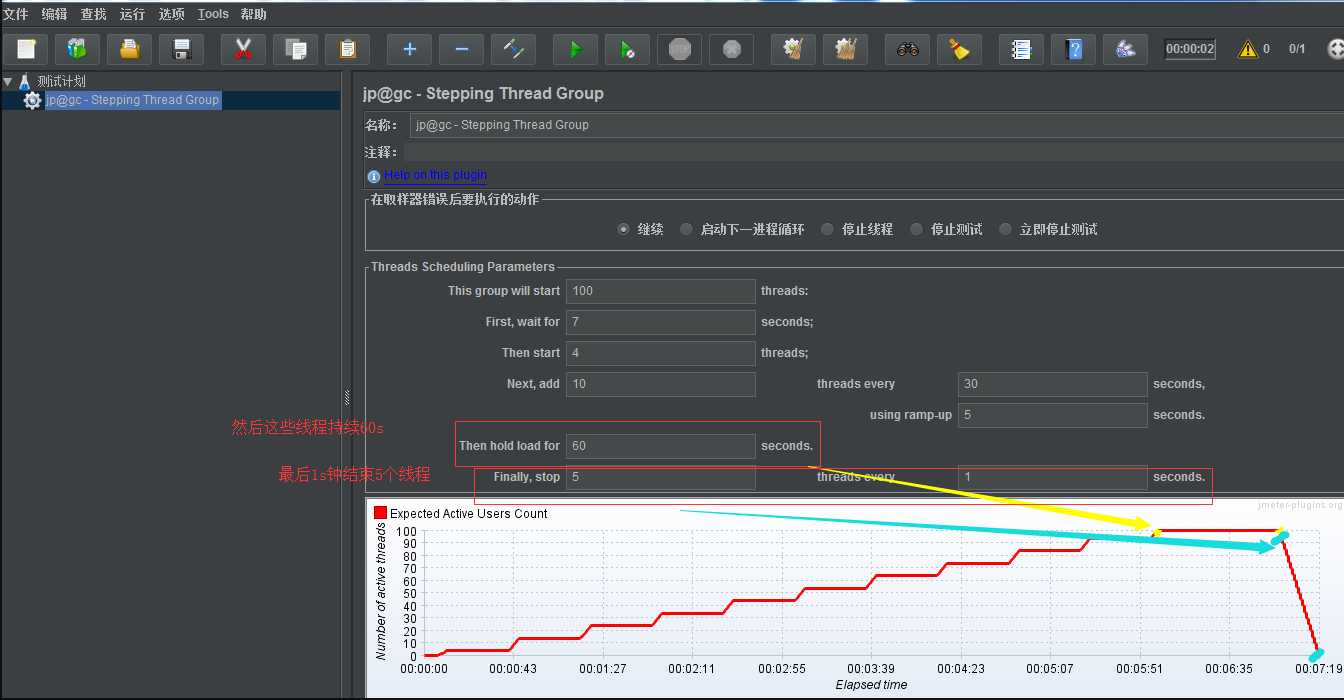Click the First, wait for seconds field
Image resolution: width=1344 pixels, height=700 pixels.
(660, 322)
